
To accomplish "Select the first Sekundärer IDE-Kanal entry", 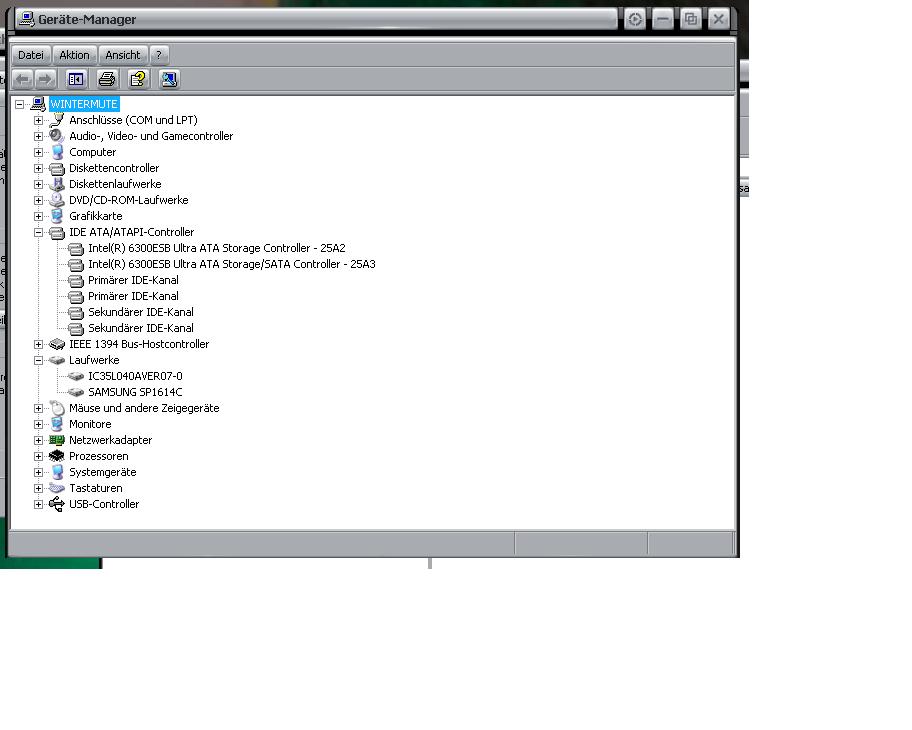I will (x=141, y=312).
